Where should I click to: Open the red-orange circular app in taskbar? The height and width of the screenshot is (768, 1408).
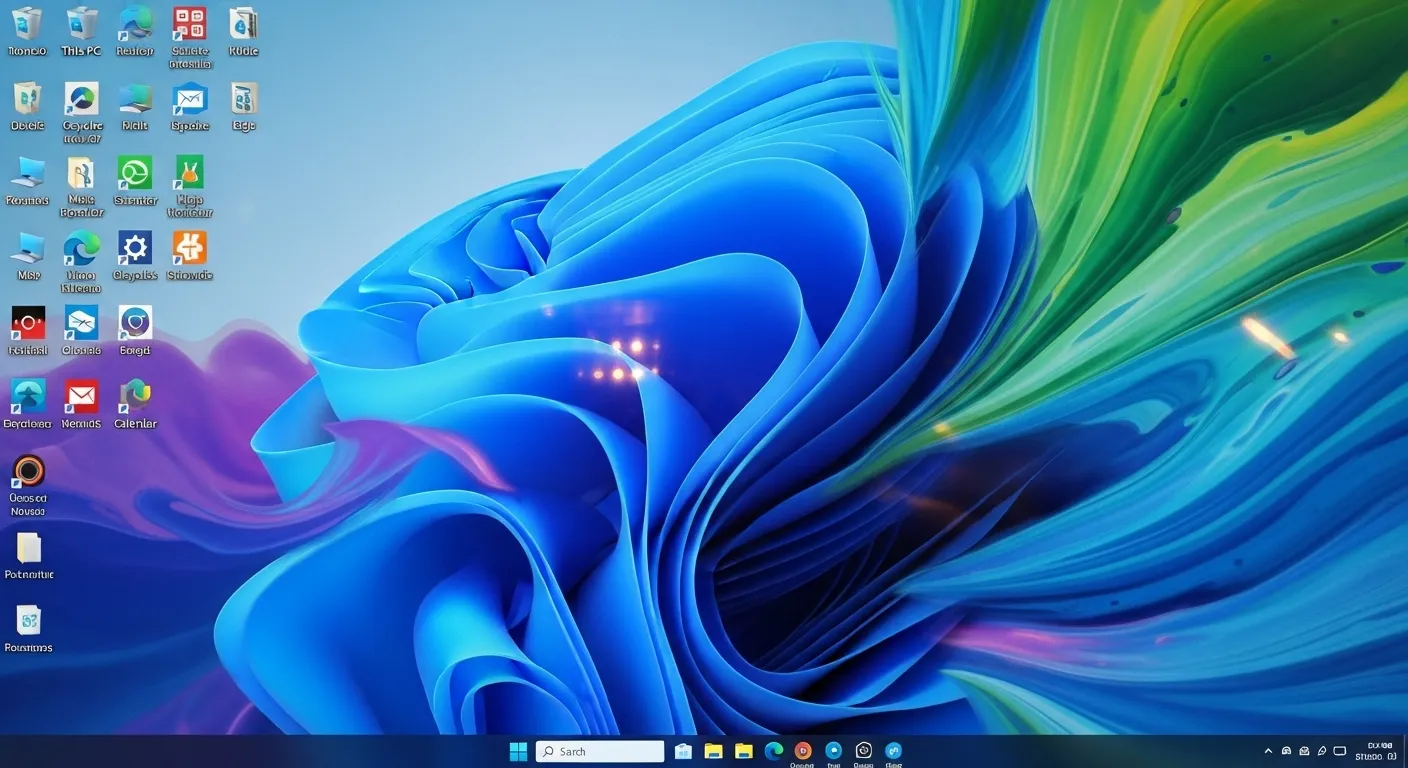(802, 750)
